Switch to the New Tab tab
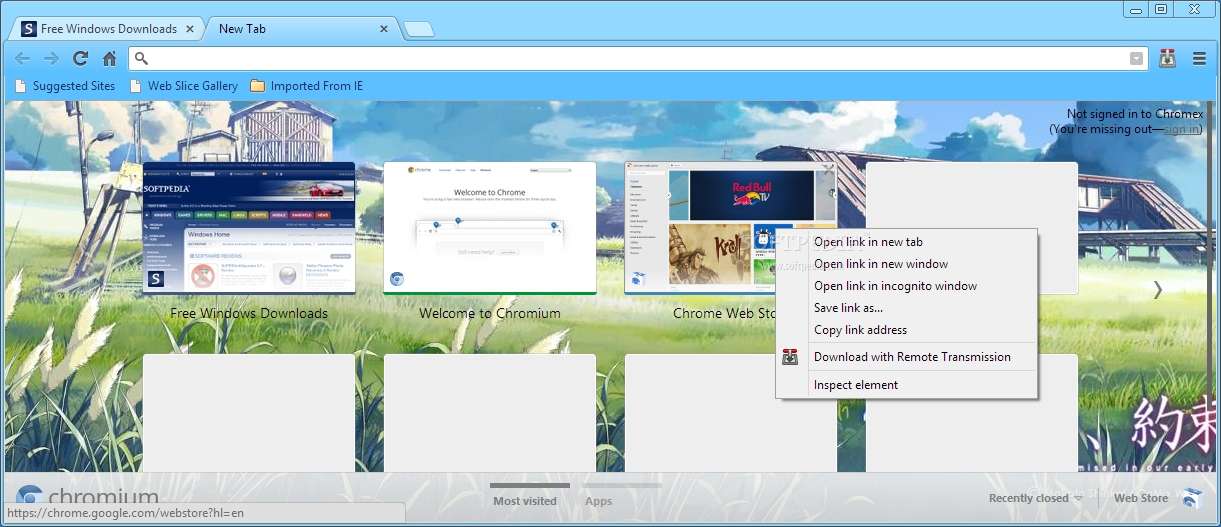This screenshot has width=1221, height=527. (300, 29)
